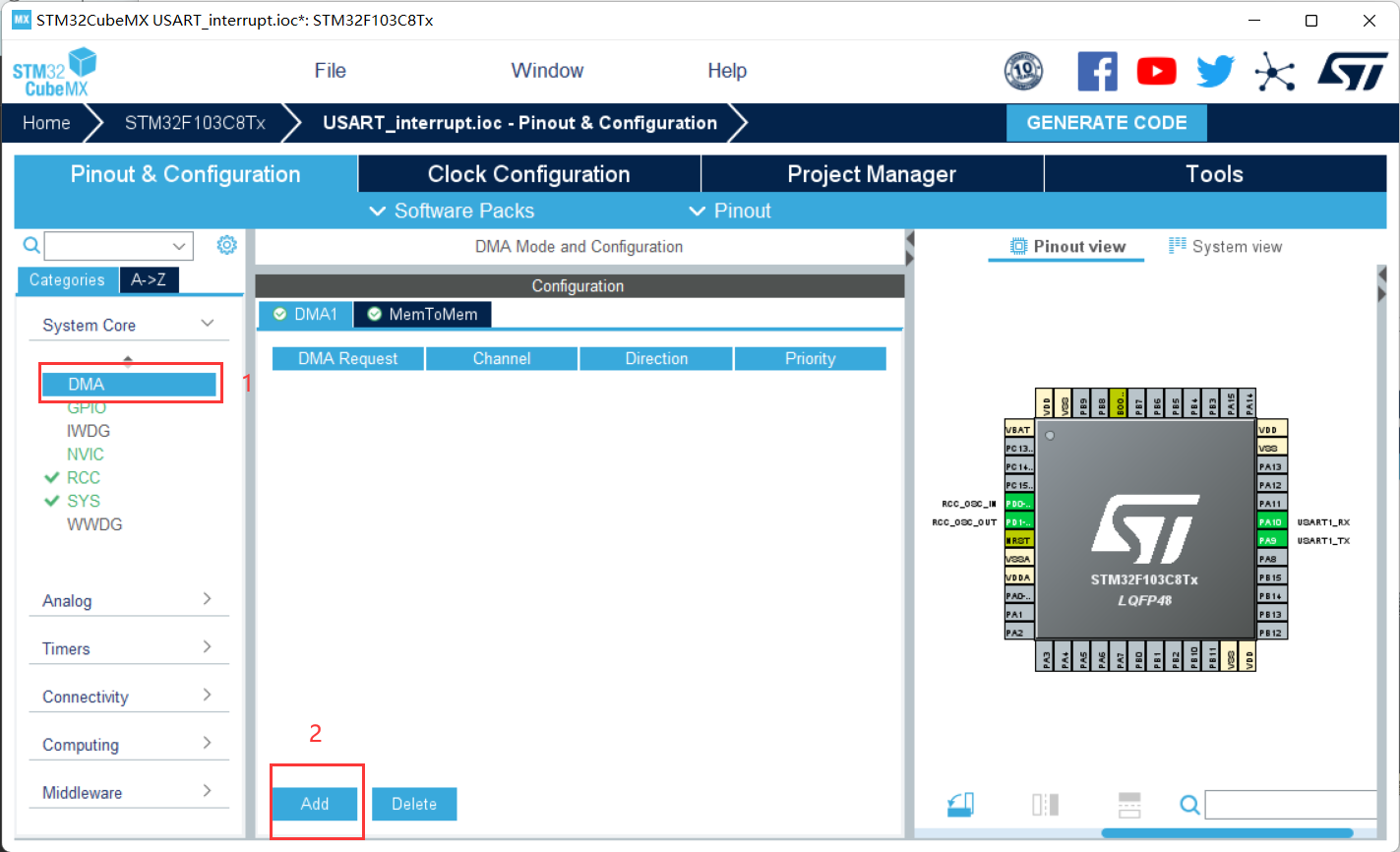Image resolution: width=1400 pixels, height=852 pixels.
Task: Select the DMA1 enabled tab
Action: 304,314
